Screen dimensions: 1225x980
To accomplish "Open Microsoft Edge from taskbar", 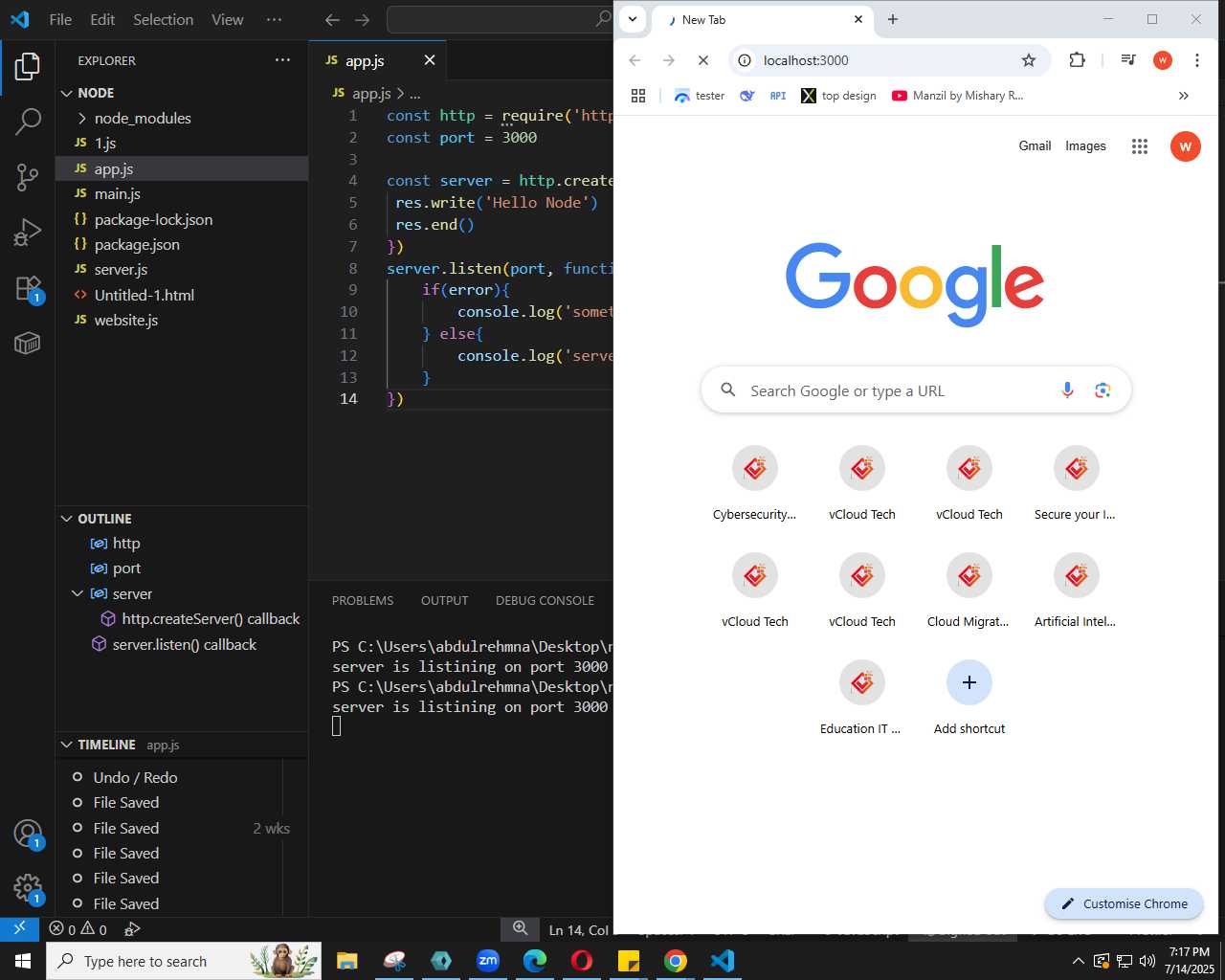I will [535, 961].
